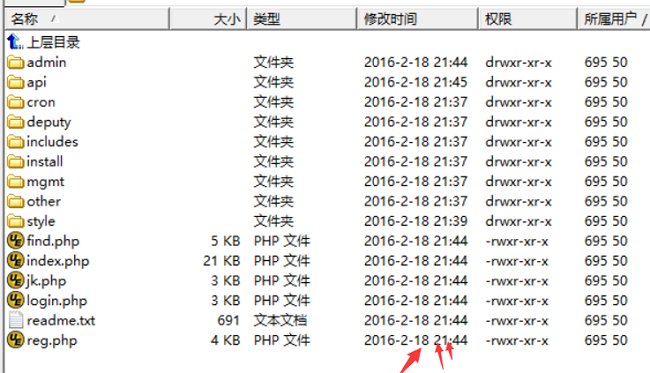
Task: Select the cron folder name
Action: pos(41,102)
